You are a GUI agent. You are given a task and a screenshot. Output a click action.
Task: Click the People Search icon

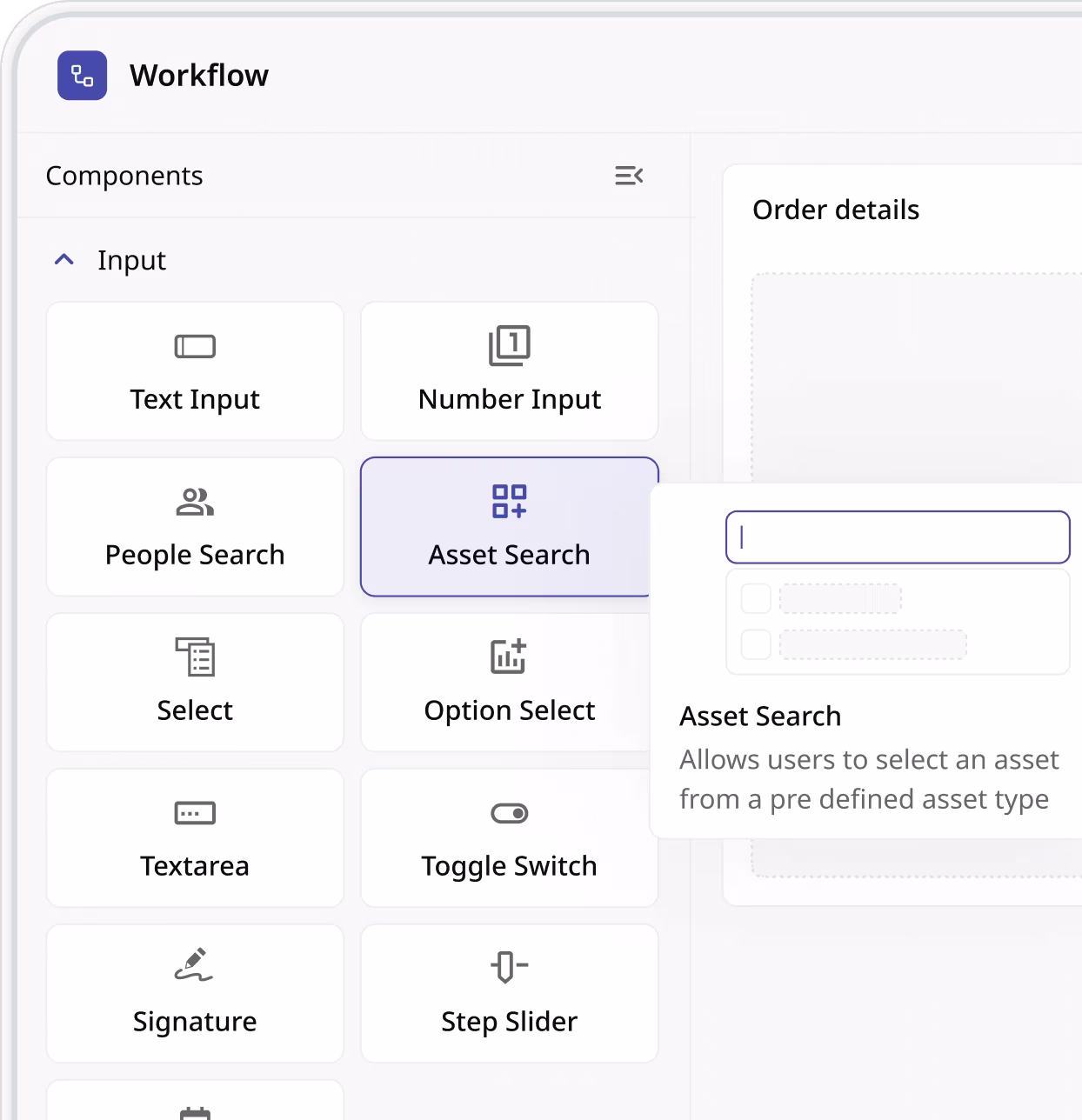[195, 502]
